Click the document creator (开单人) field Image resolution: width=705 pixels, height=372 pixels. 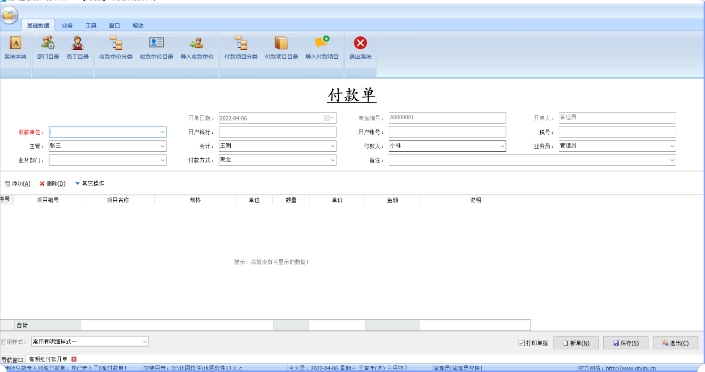[617, 117]
